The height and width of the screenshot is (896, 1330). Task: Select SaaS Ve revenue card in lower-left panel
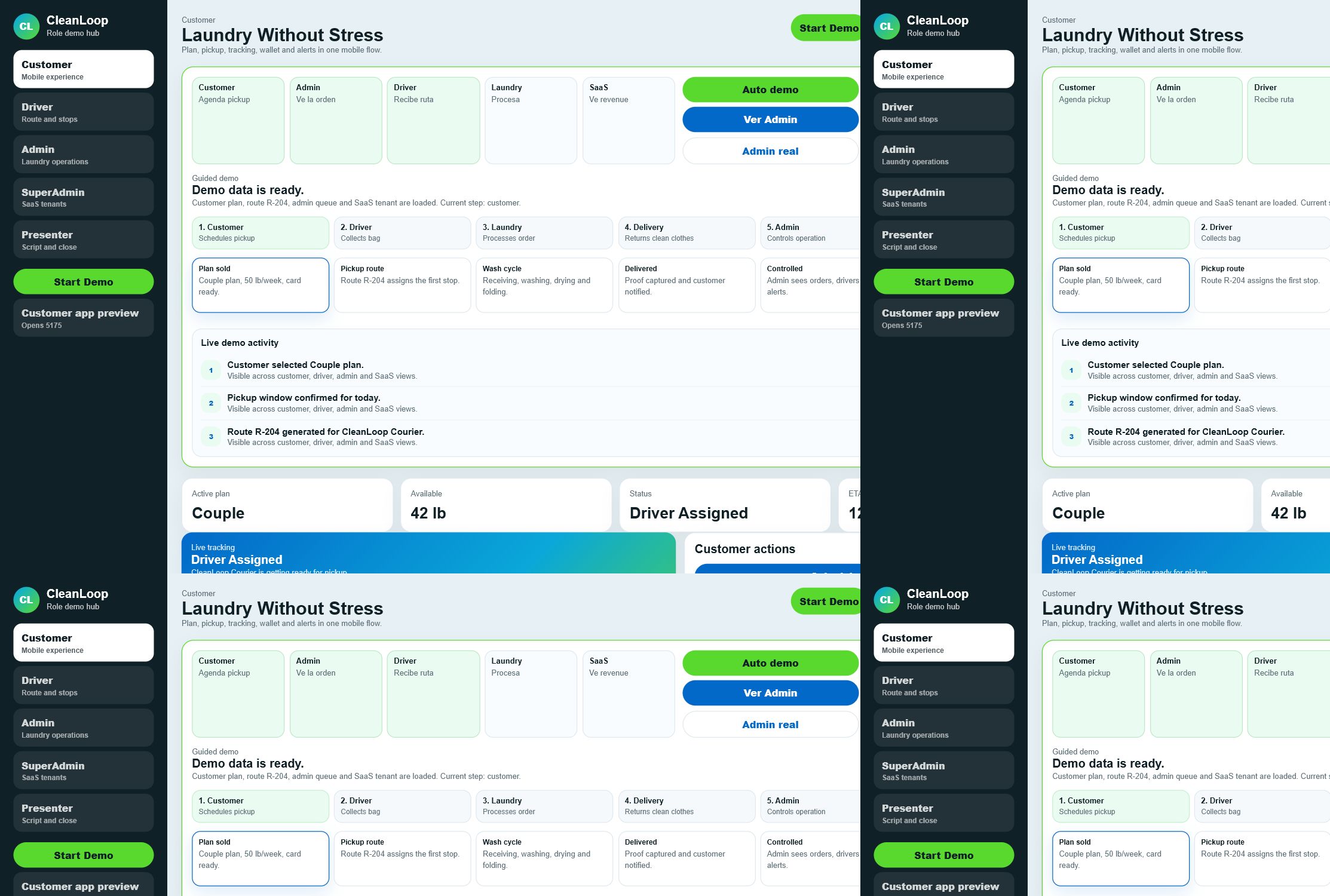(629, 694)
